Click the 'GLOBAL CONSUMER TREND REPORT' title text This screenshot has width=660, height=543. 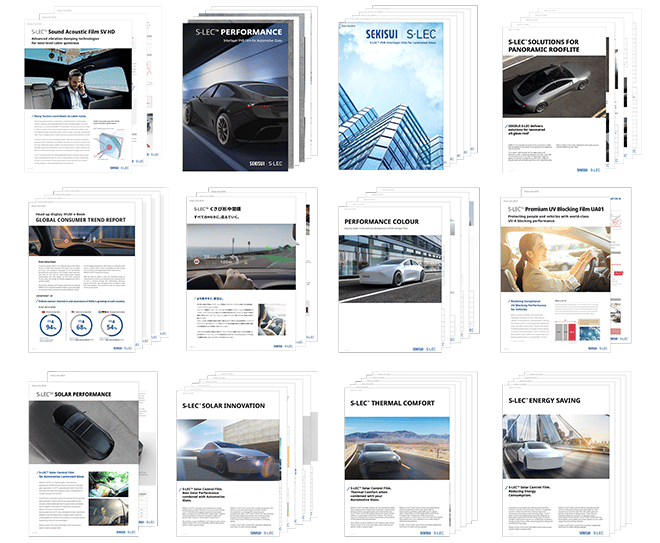80,220
